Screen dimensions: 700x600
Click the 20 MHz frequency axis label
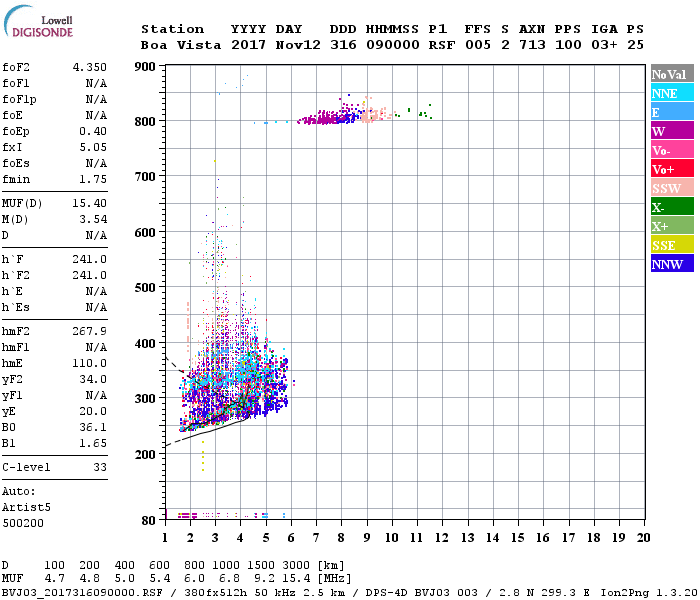[x=643, y=538]
